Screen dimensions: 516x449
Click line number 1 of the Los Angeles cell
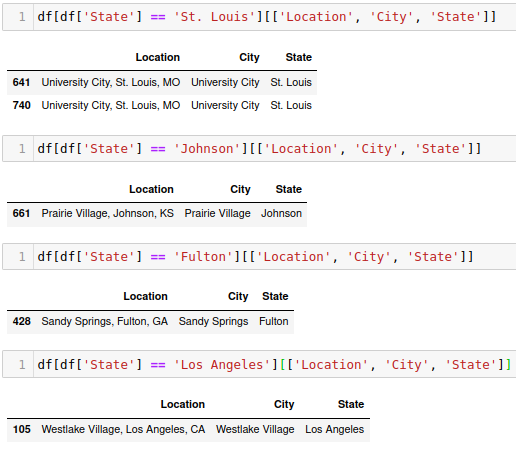pos(22,365)
